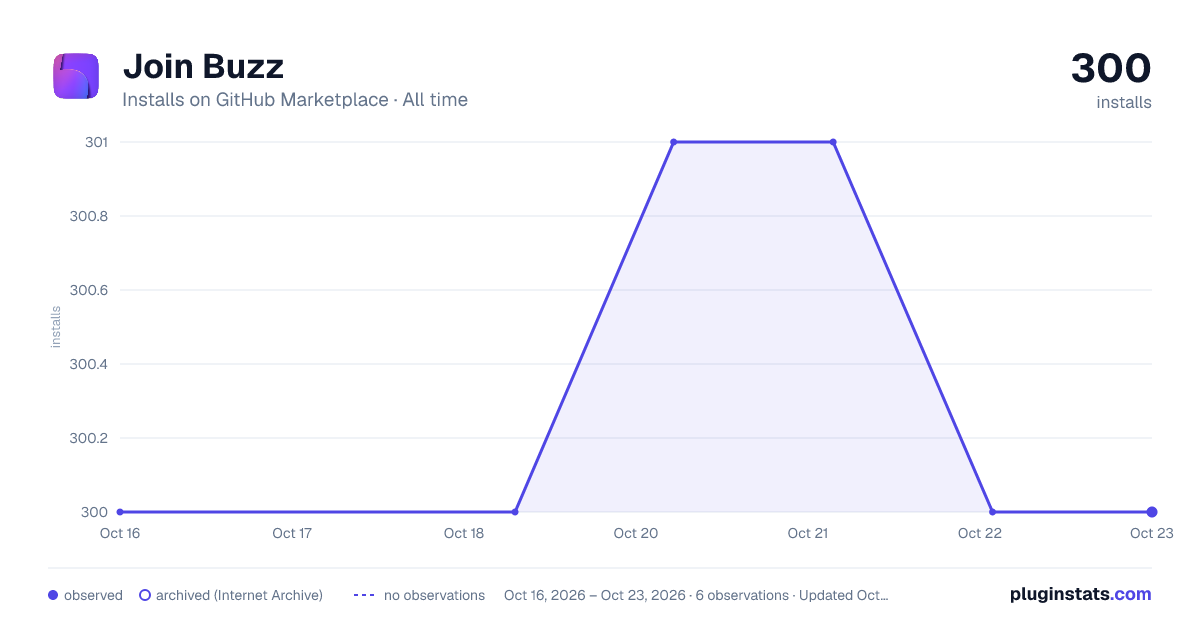Viewport: 1200px width, 630px height.
Task: Click the "300" total installs count
Action: click(x=1111, y=68)
